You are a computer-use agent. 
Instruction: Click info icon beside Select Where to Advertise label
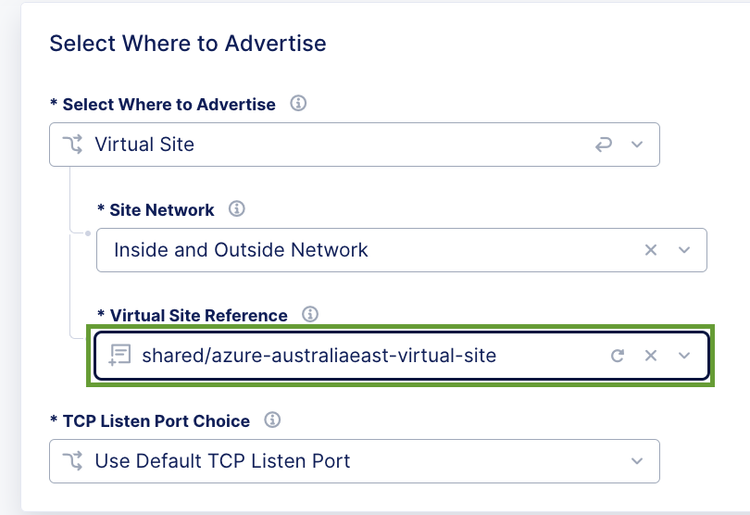click(x=298, y=104)
